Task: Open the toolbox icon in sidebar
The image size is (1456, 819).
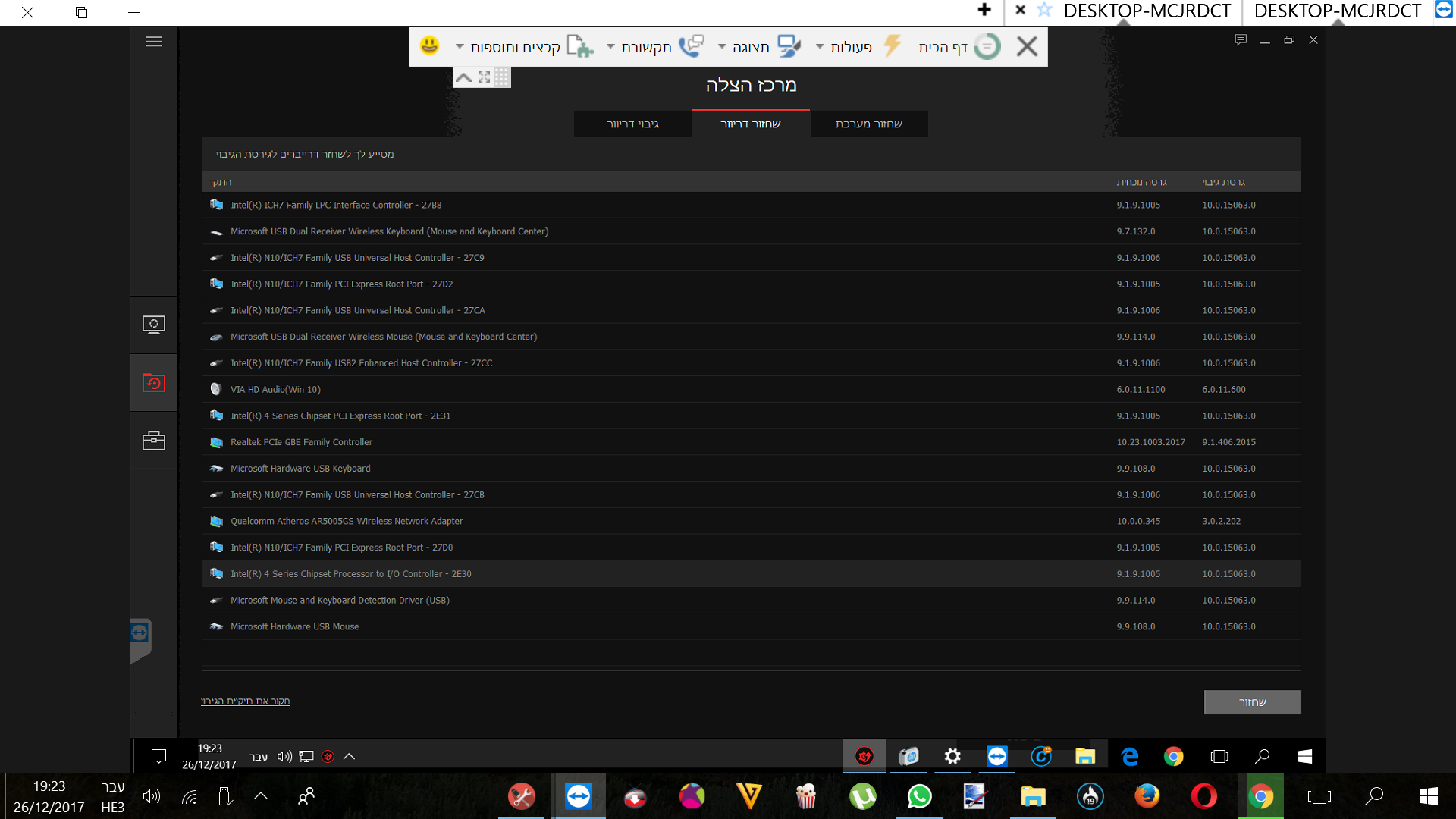Action: (x=154, y=441)
